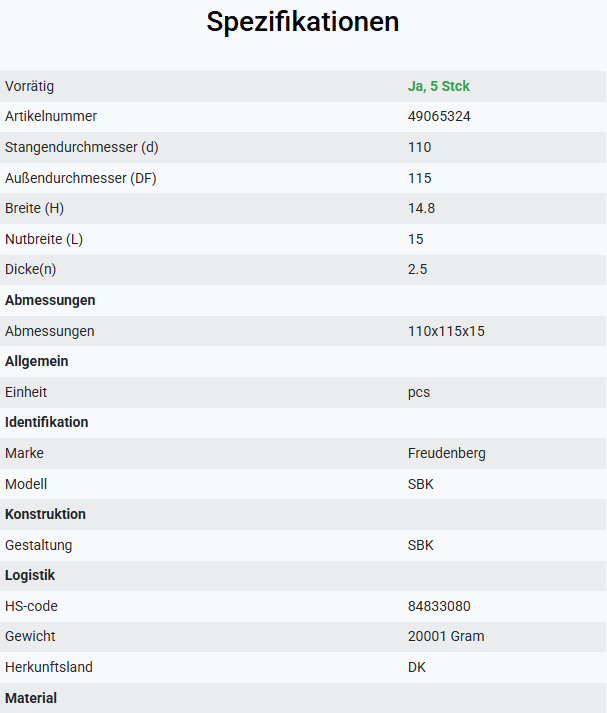This screenshot has height=713, width=607.
Task: Select the stock value Ja, 5 Stck
Action: click(439, 86)
